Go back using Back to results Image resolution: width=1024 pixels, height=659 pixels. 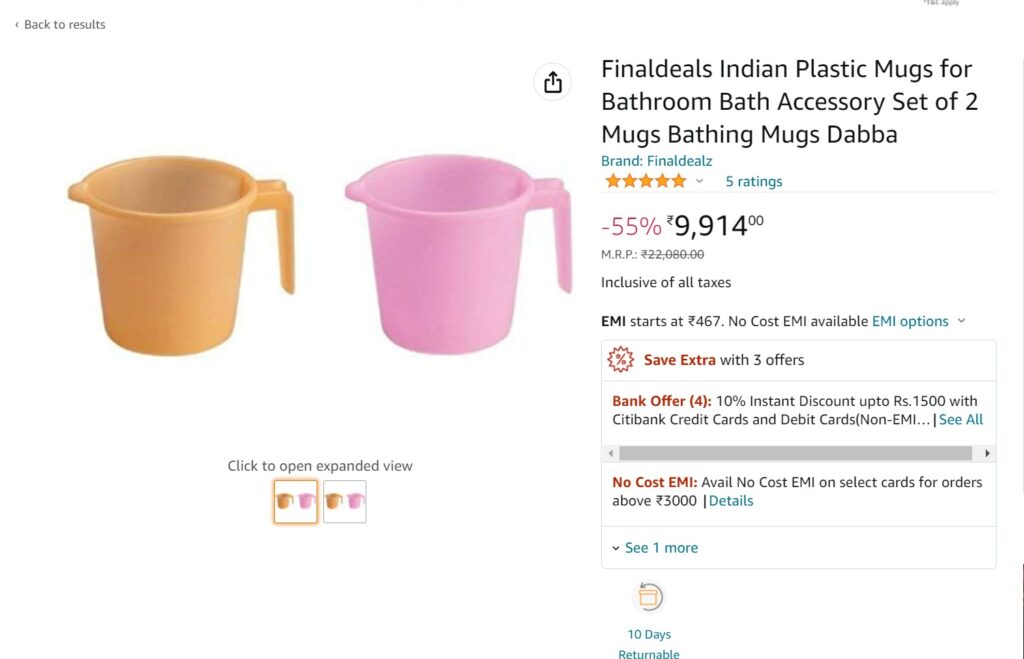(x=60, y=24)
